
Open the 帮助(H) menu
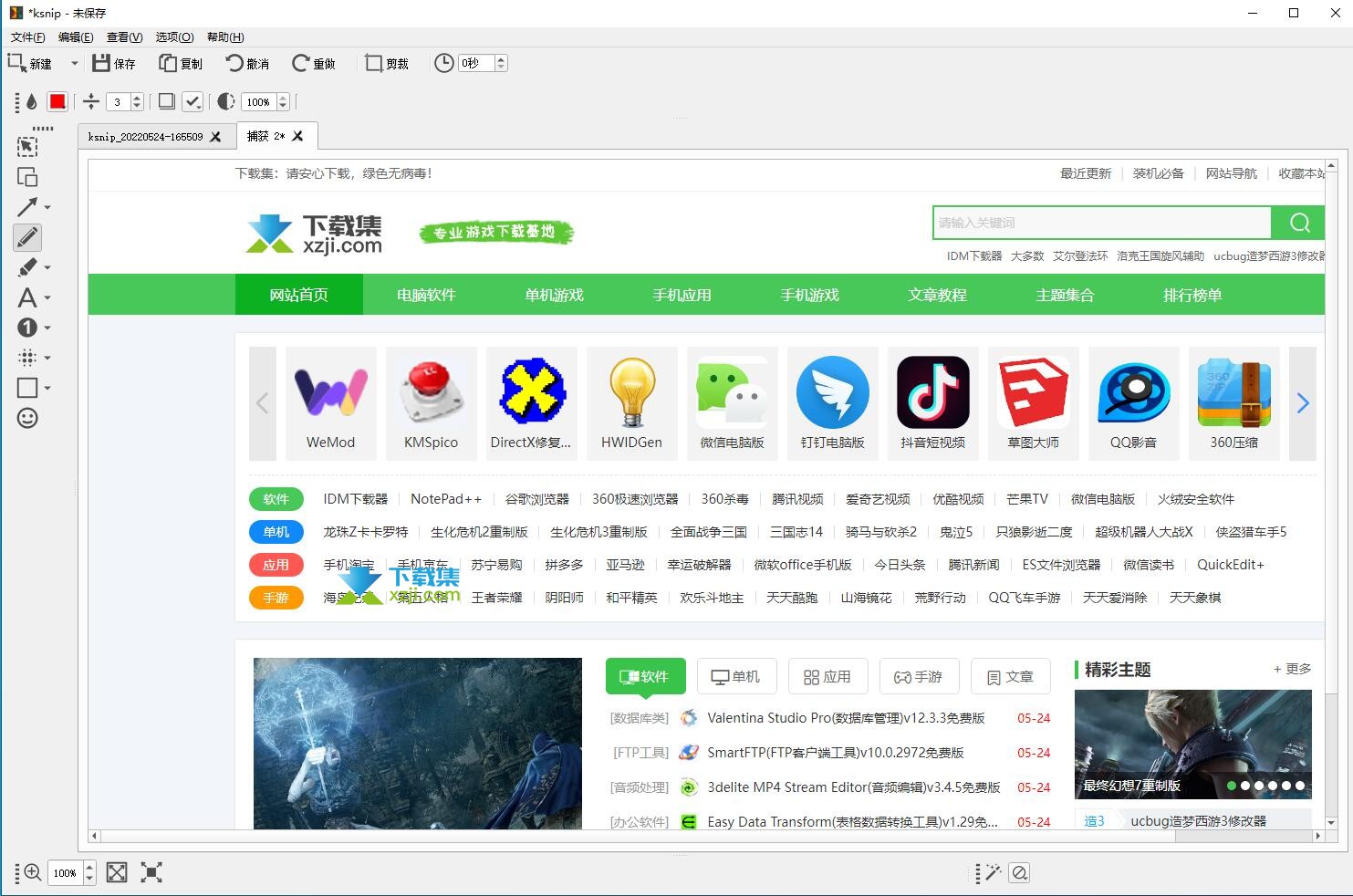(x=225, y=36)
